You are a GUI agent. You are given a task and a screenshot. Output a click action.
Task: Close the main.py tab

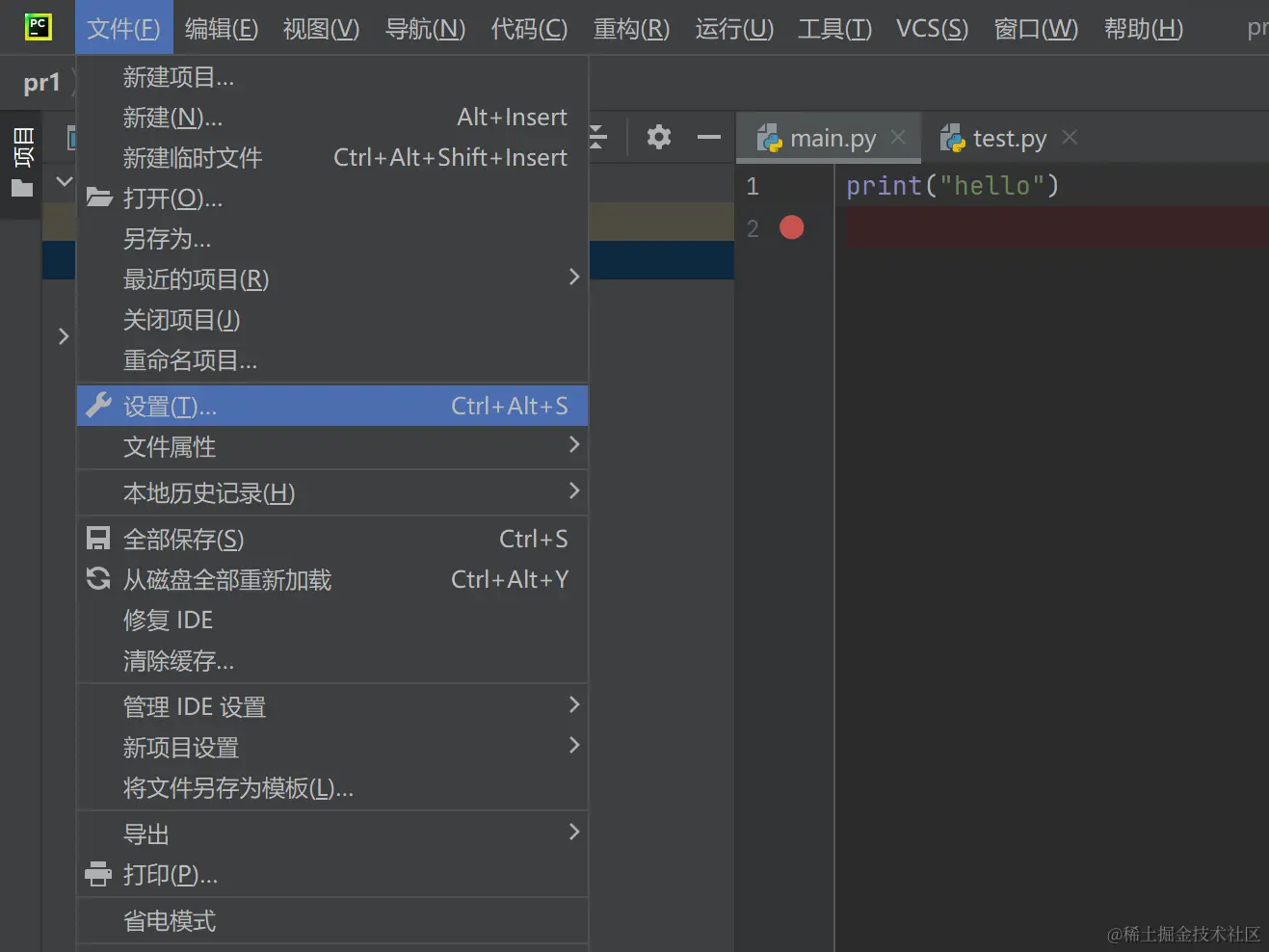pyautogui.click(x=898, y=137)
